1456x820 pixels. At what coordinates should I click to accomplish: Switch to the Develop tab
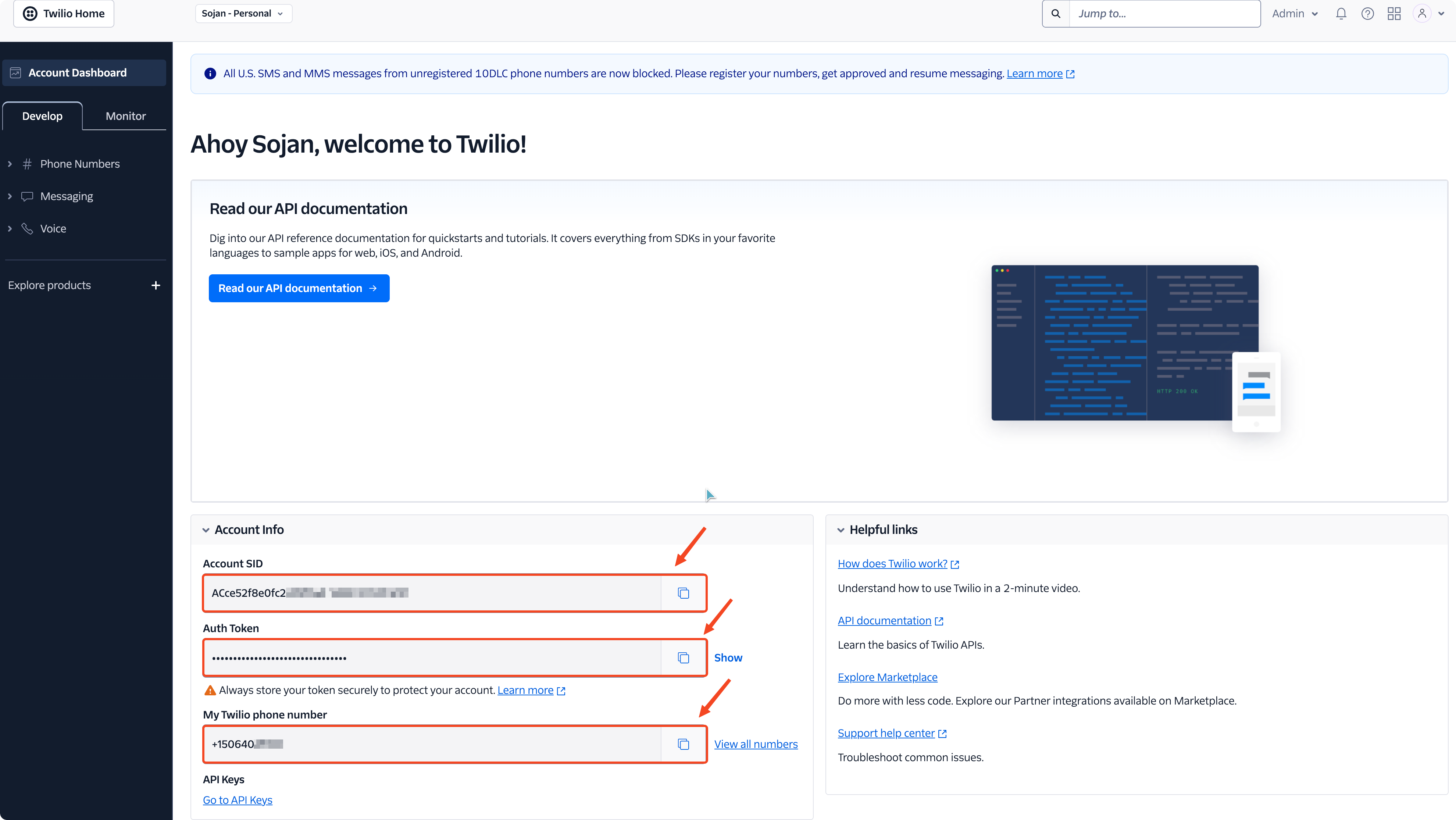point(42,116)
